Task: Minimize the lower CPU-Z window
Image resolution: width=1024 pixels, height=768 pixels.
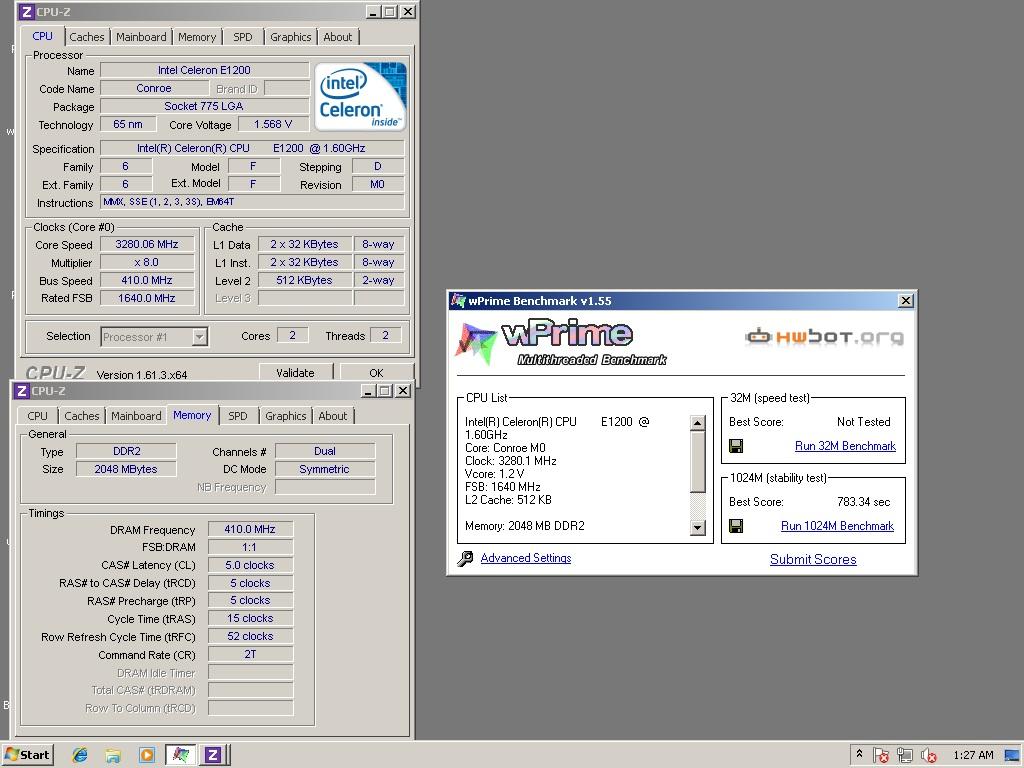Action: (368, 391)
